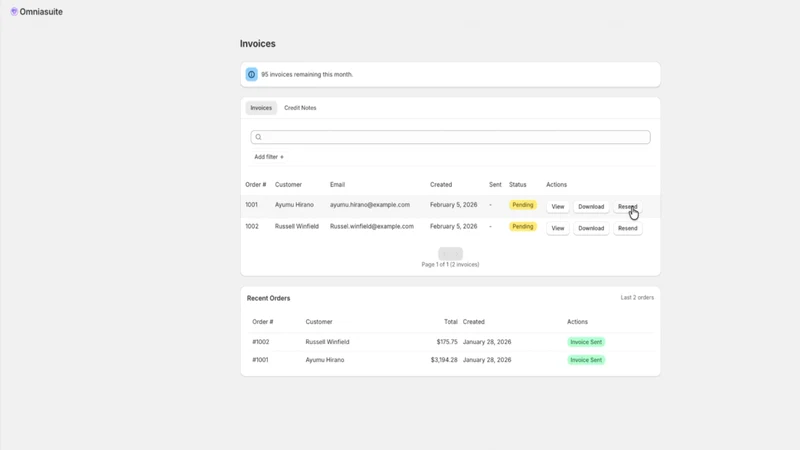
Task: Click next page arrow in pagination
Action: 457,254
